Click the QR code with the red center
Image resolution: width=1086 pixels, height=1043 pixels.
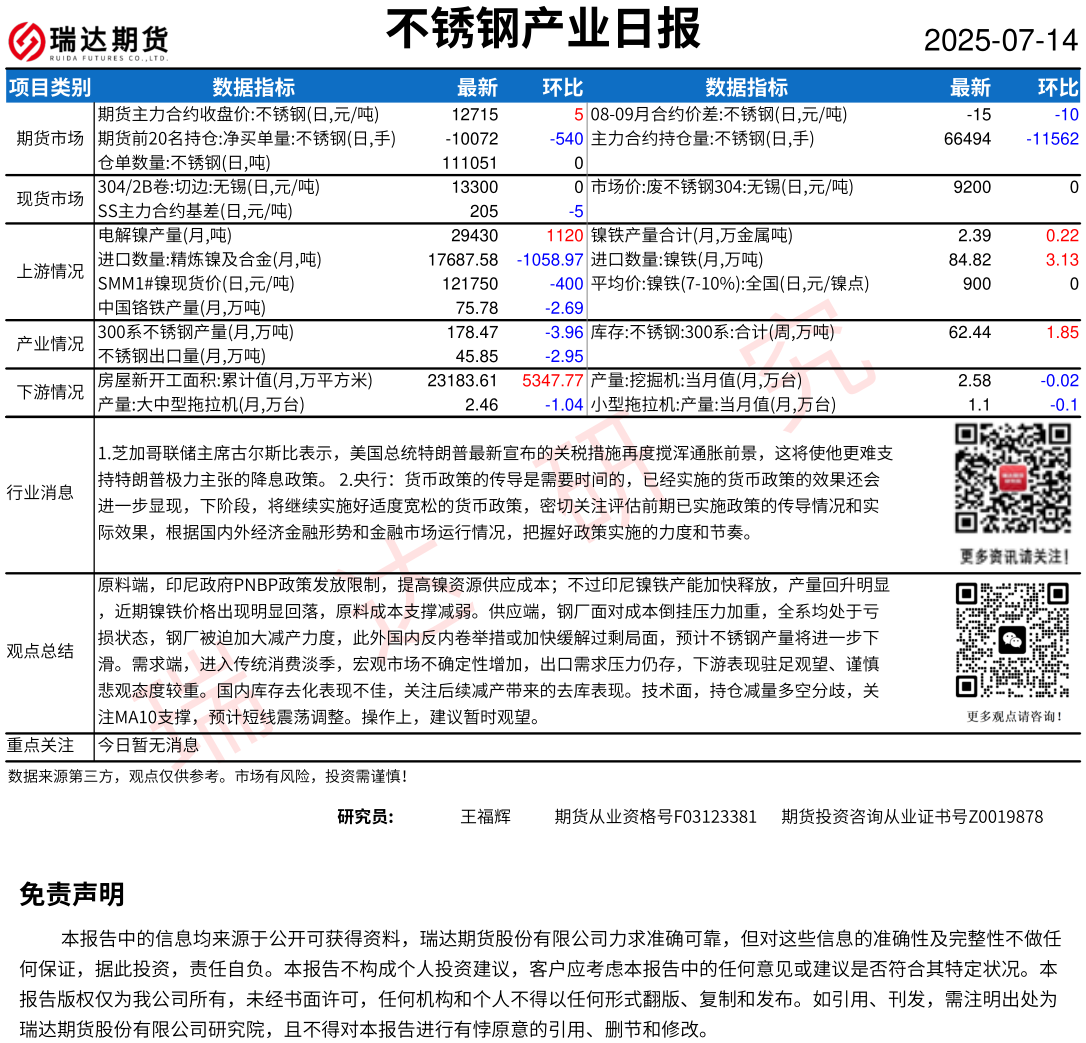[x=1013, y=478]
